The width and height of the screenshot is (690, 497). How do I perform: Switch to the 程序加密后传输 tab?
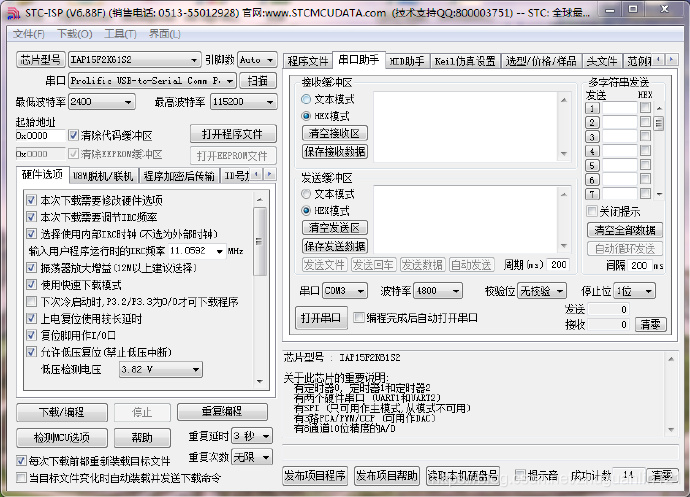coord(179,176)
